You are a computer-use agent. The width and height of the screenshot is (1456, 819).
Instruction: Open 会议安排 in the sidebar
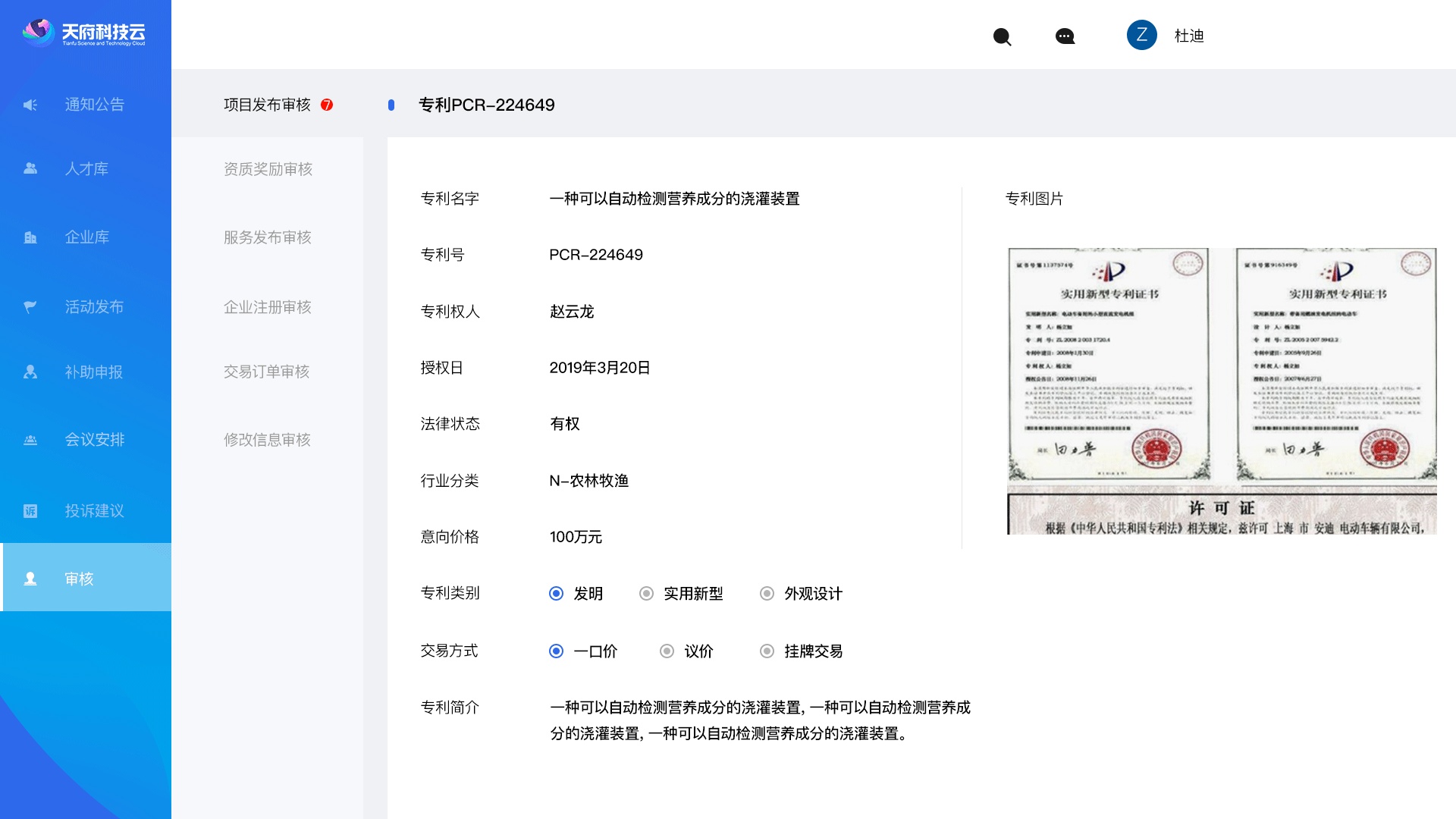pyautogui.click(x=94, y=440)
